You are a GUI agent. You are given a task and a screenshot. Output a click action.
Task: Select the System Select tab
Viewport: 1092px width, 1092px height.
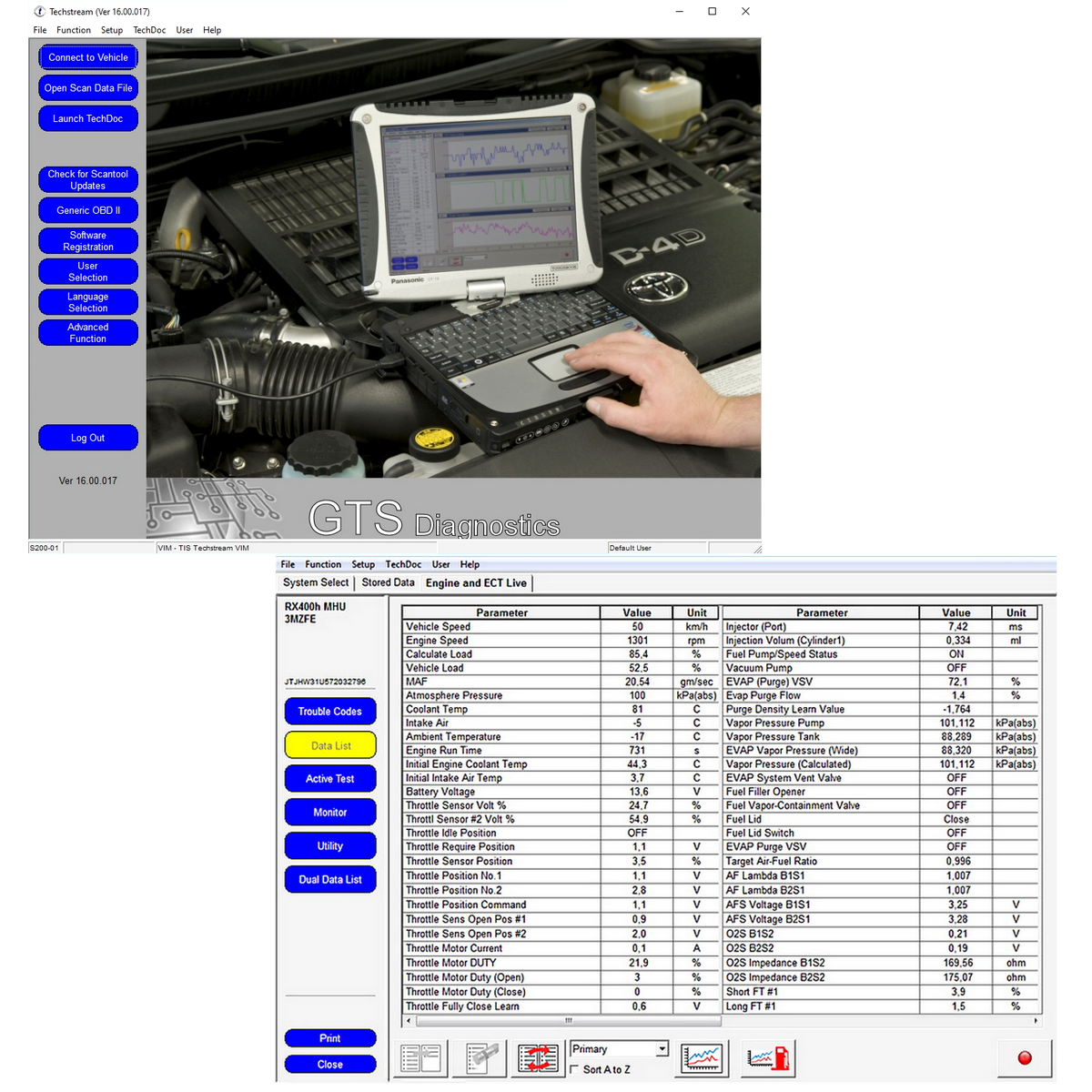(315, 582)
